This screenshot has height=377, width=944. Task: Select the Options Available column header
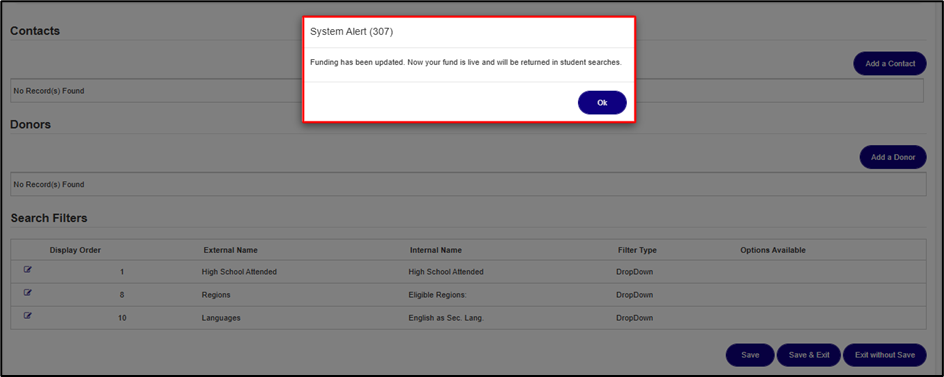(773, 251)
